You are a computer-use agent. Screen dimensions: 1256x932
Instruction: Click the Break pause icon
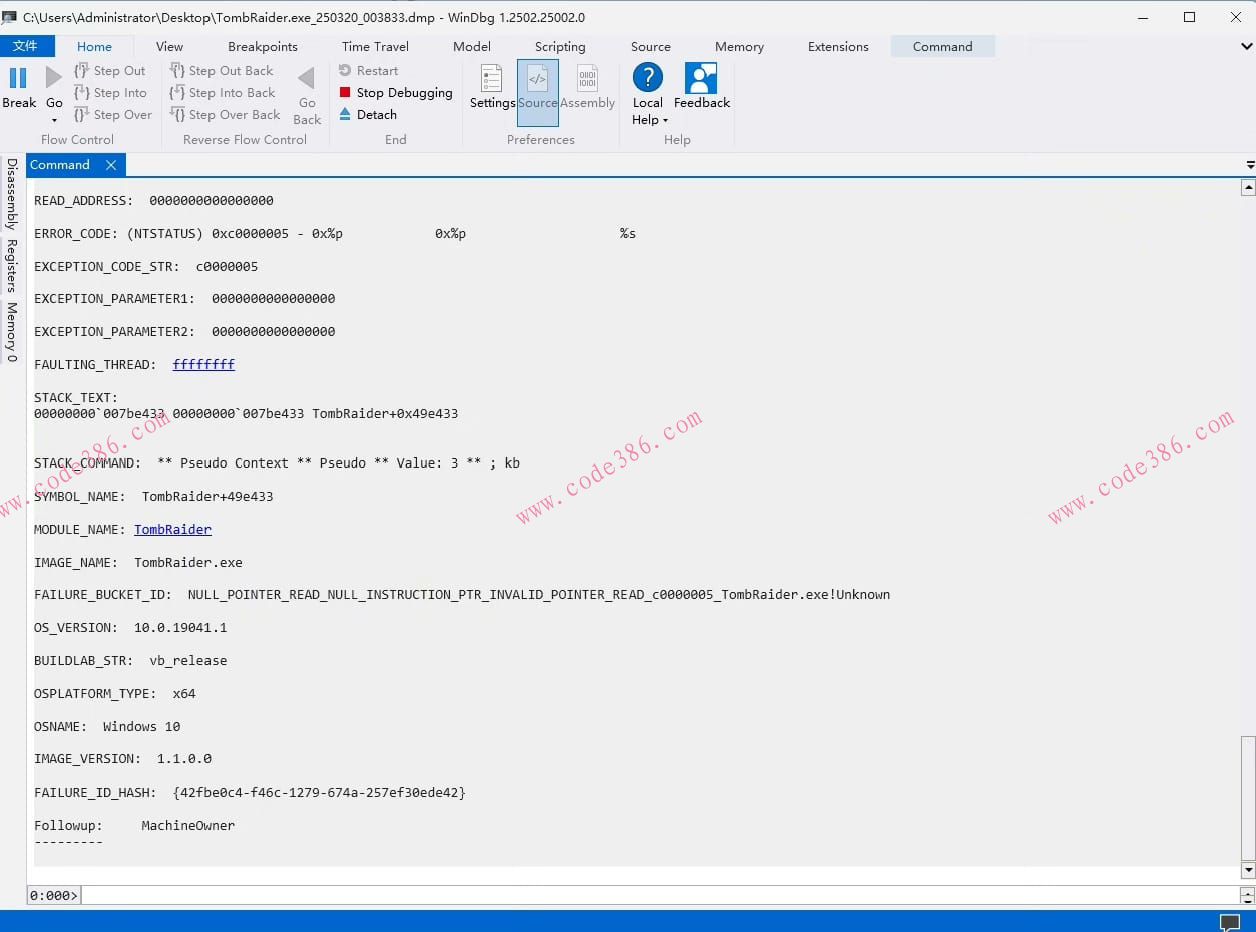(x=18, y=78)
